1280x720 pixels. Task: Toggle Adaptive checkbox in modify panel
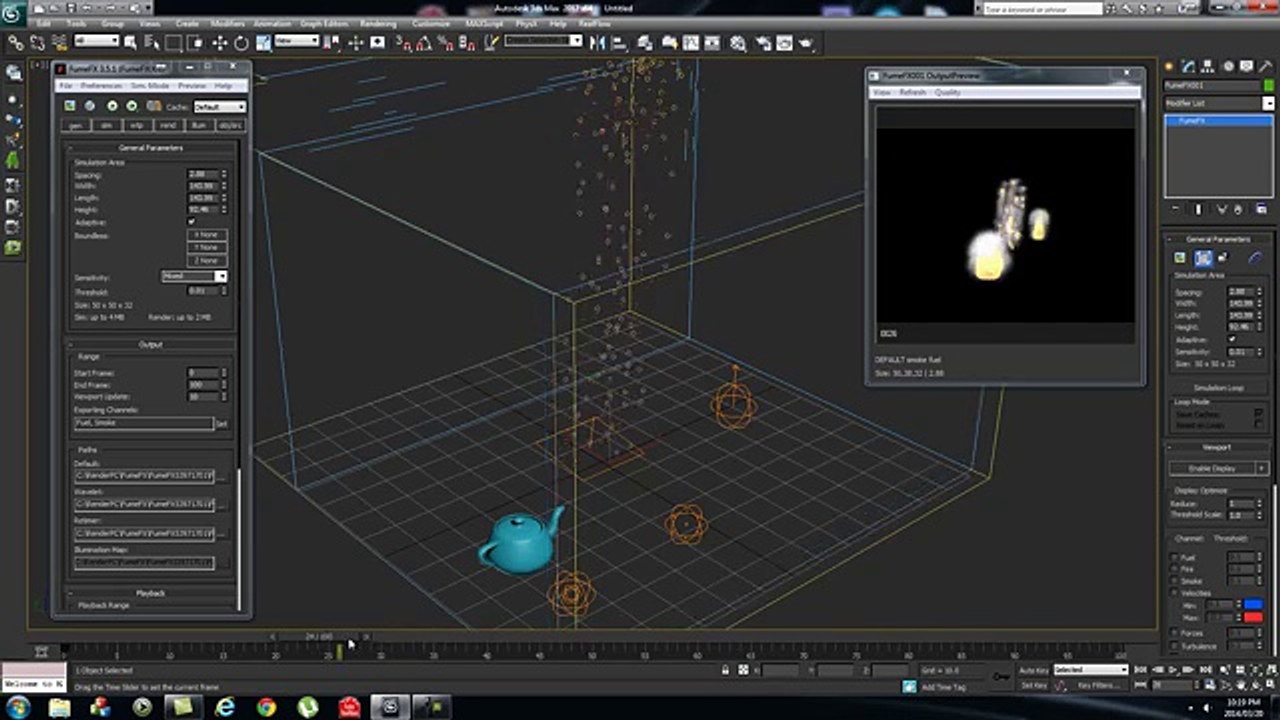pos(1232,340)
